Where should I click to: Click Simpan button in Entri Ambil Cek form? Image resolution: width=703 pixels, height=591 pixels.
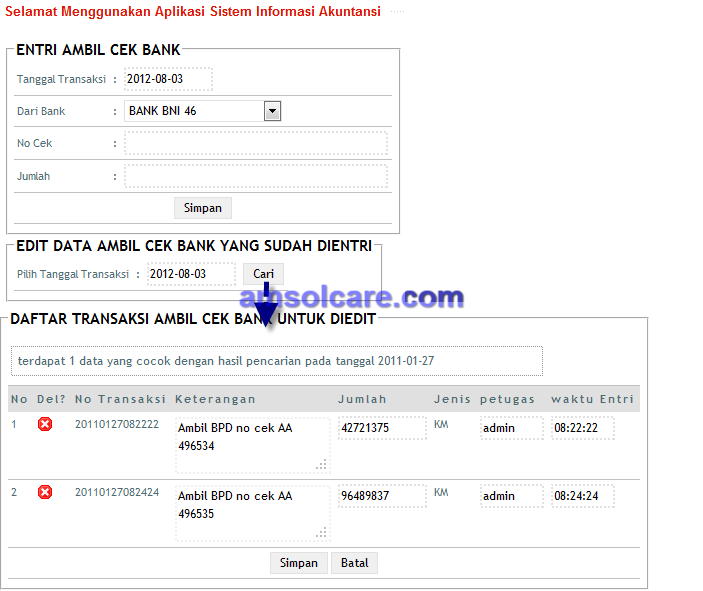203,208
